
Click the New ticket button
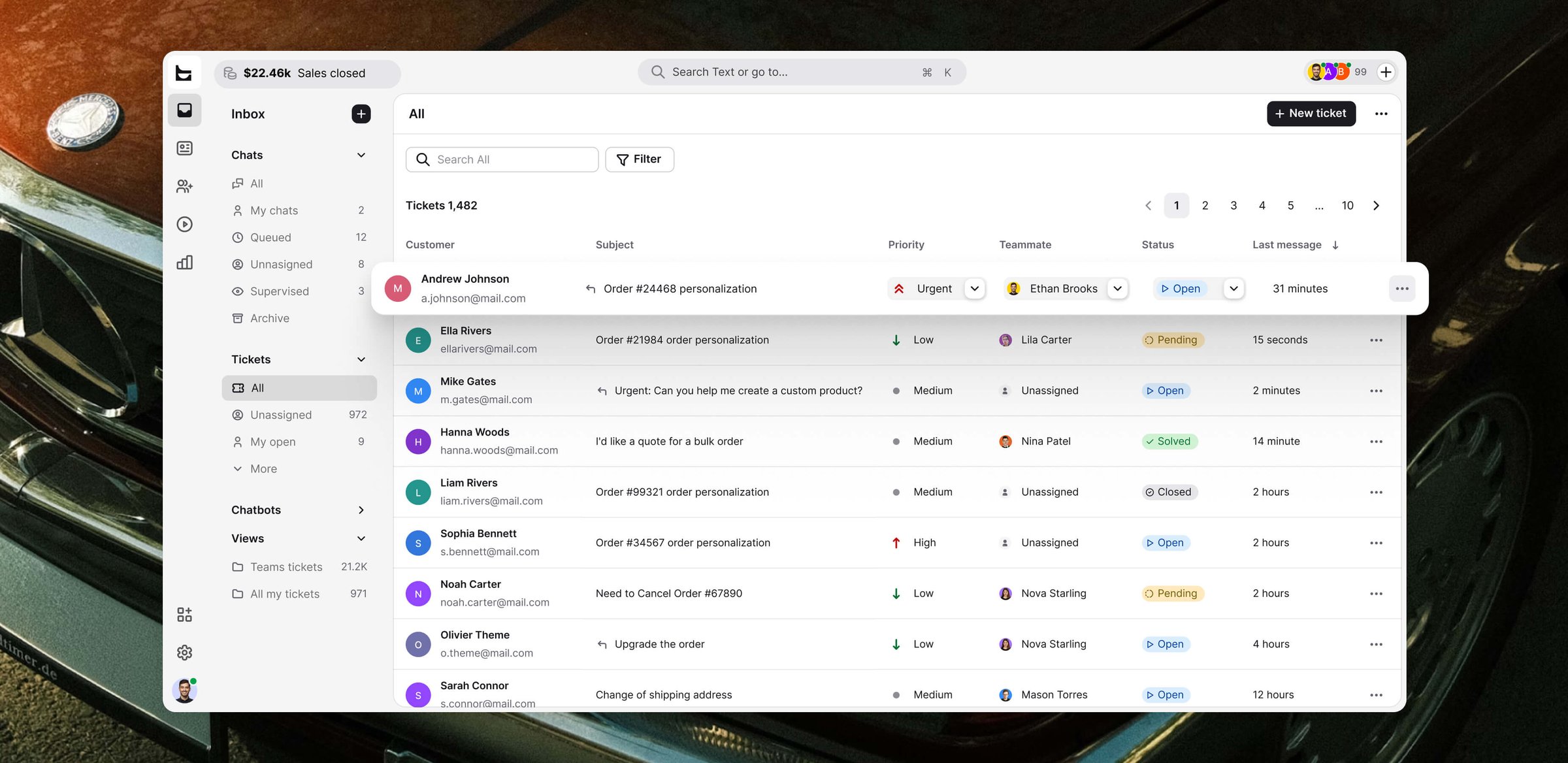click(1311, 114)
